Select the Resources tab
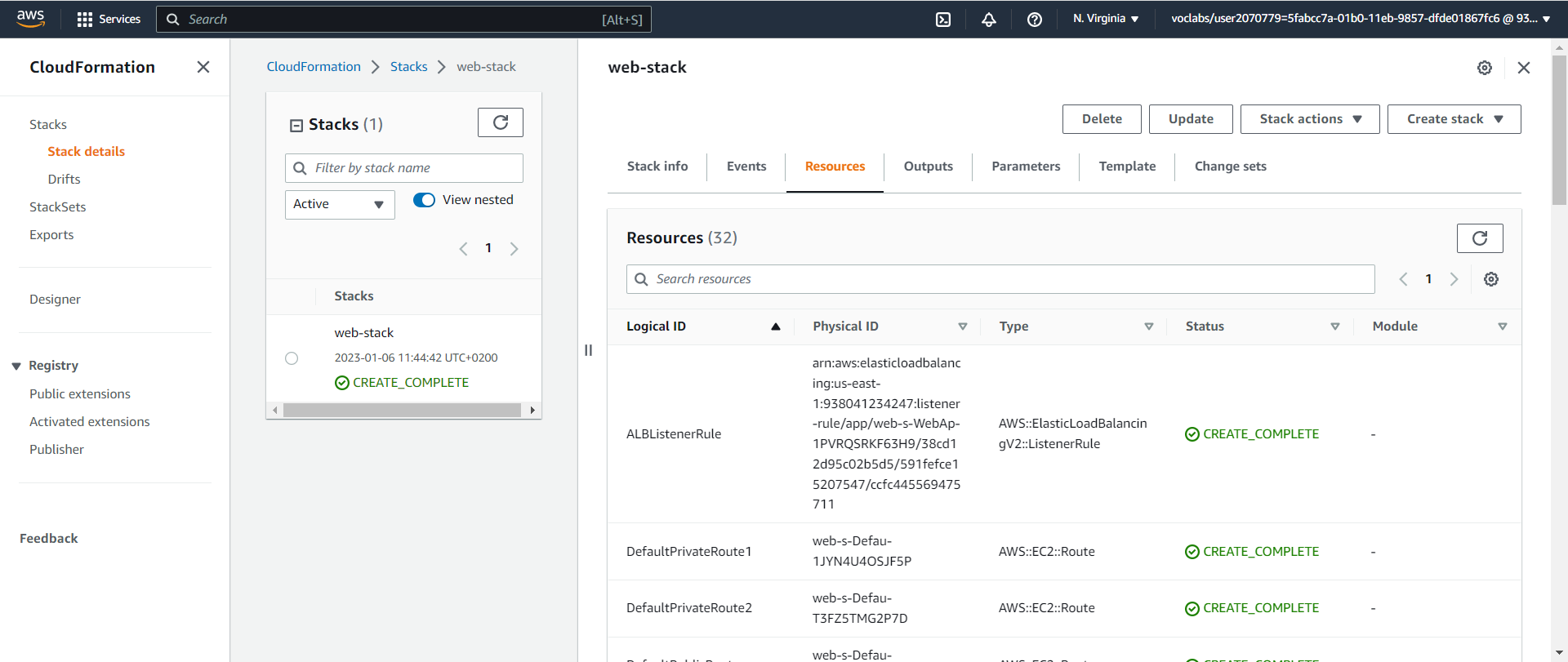This screenshot has width=1568, height=662. point(835,167)
